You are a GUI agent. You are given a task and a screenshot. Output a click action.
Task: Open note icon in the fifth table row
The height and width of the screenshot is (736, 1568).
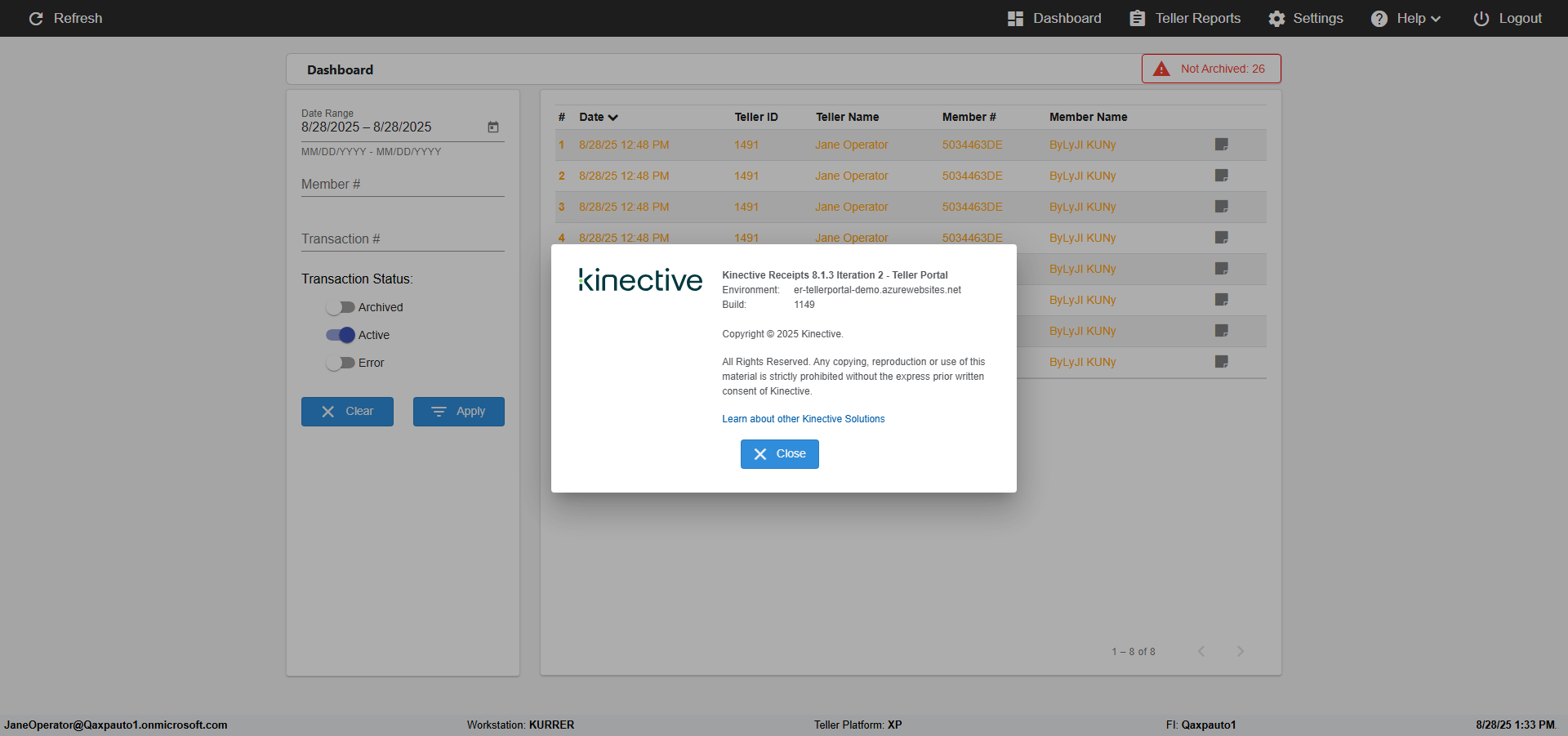1222,269
